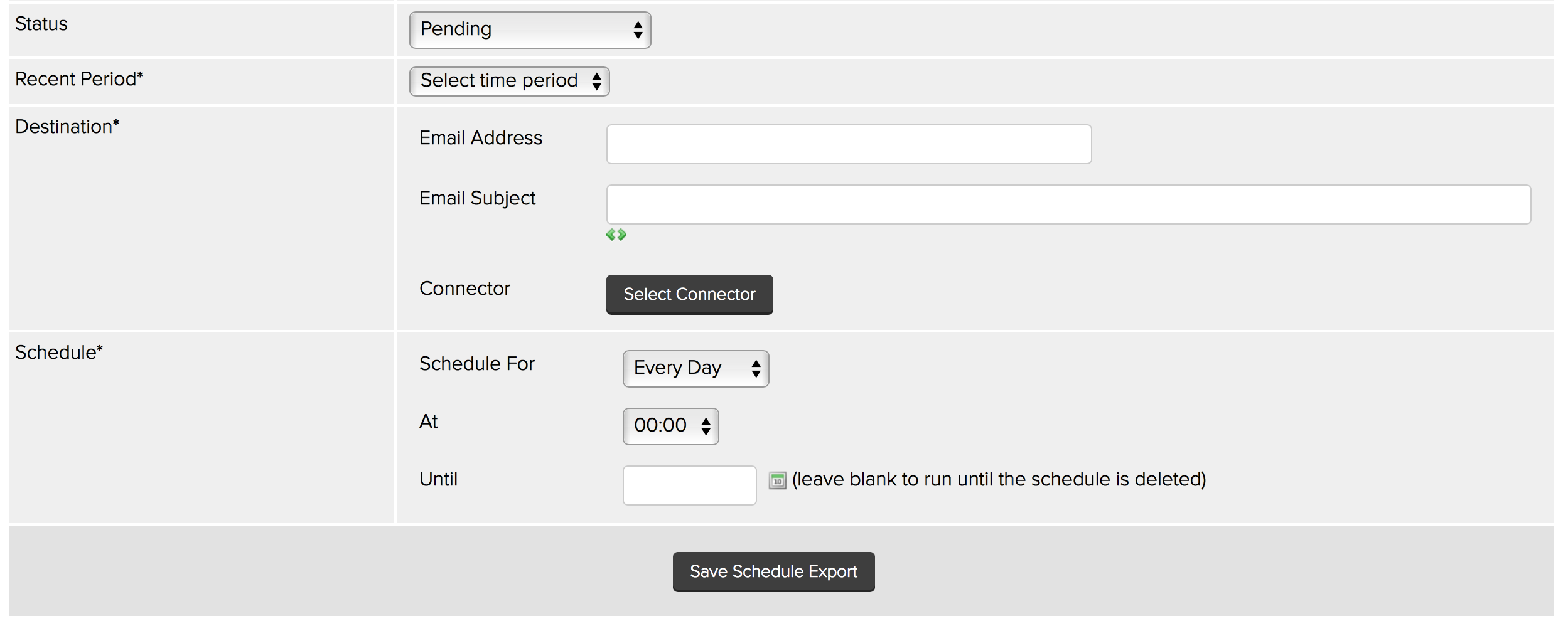The height and width of the screenshot is (631, 1568).
Task: Click the leave blank hint text
Action: pos(999,479)
